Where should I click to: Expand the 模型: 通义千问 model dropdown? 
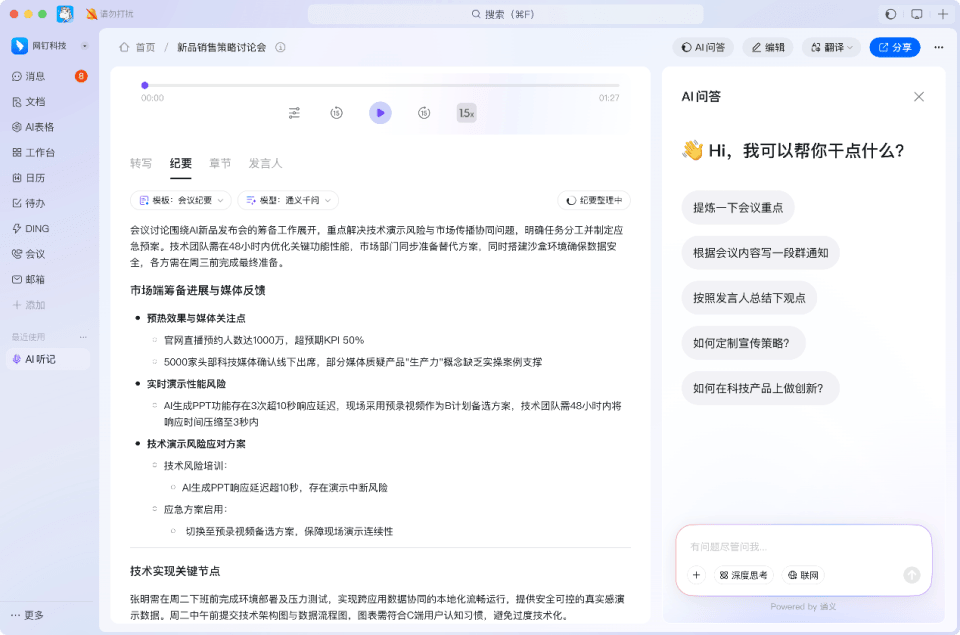(x=287, y=200)
